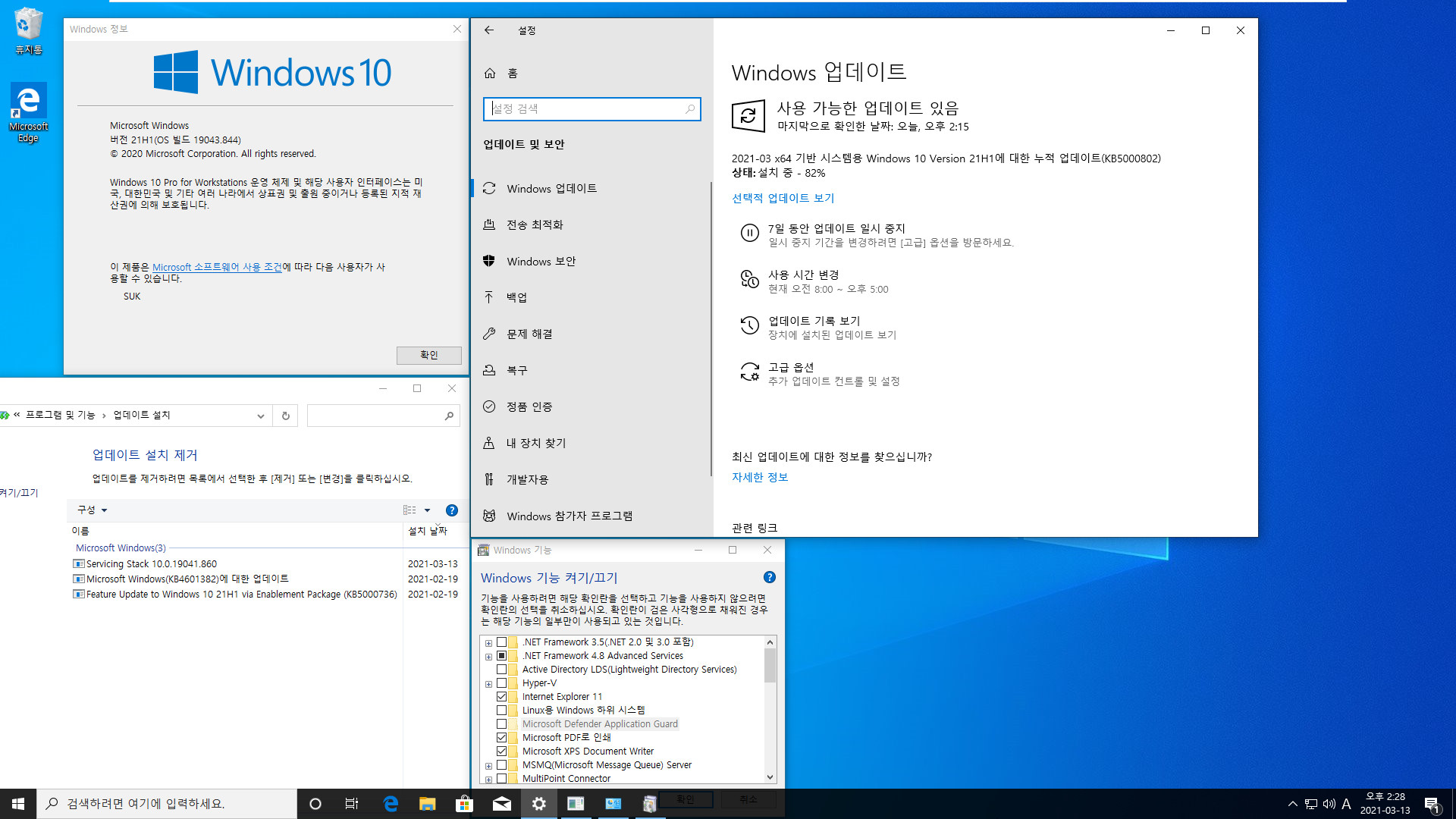Open File Explorer from the taskbar
The width and height of the screenshot is (1456, 819).
tap(428, 804)
